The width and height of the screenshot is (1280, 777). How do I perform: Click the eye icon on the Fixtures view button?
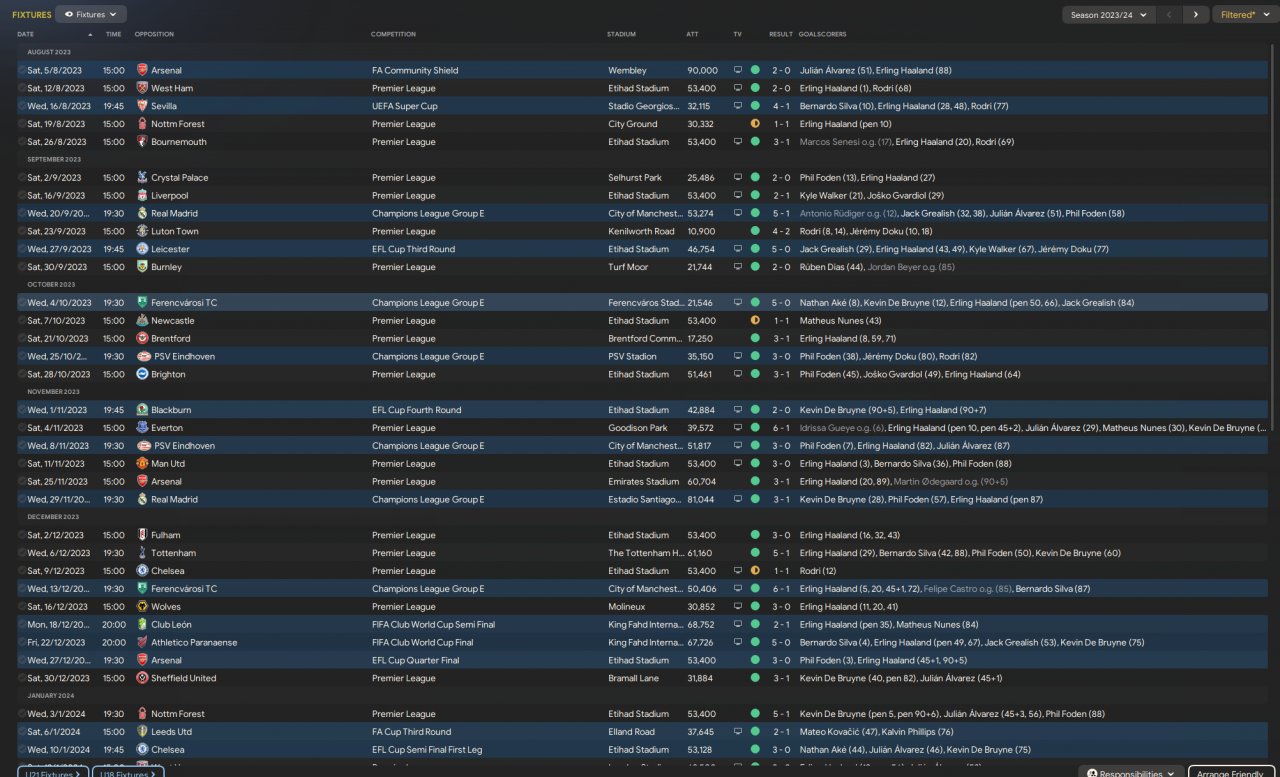[x=68, y=15]
